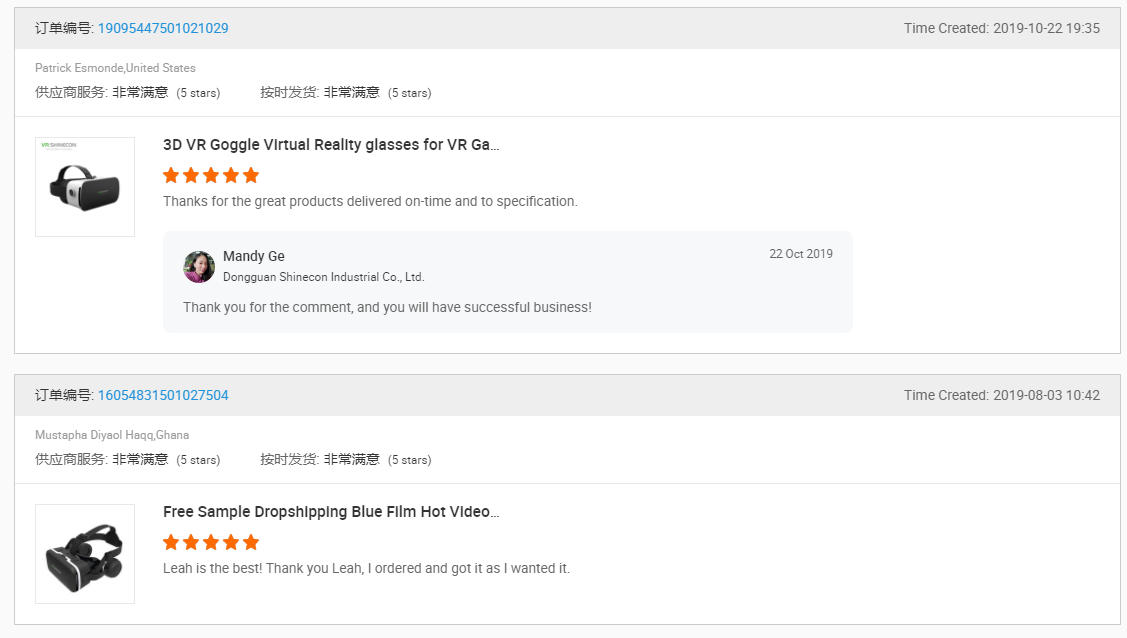Open order number 16054831501027504 link
1127x638 pixels.
pos(163,395)
